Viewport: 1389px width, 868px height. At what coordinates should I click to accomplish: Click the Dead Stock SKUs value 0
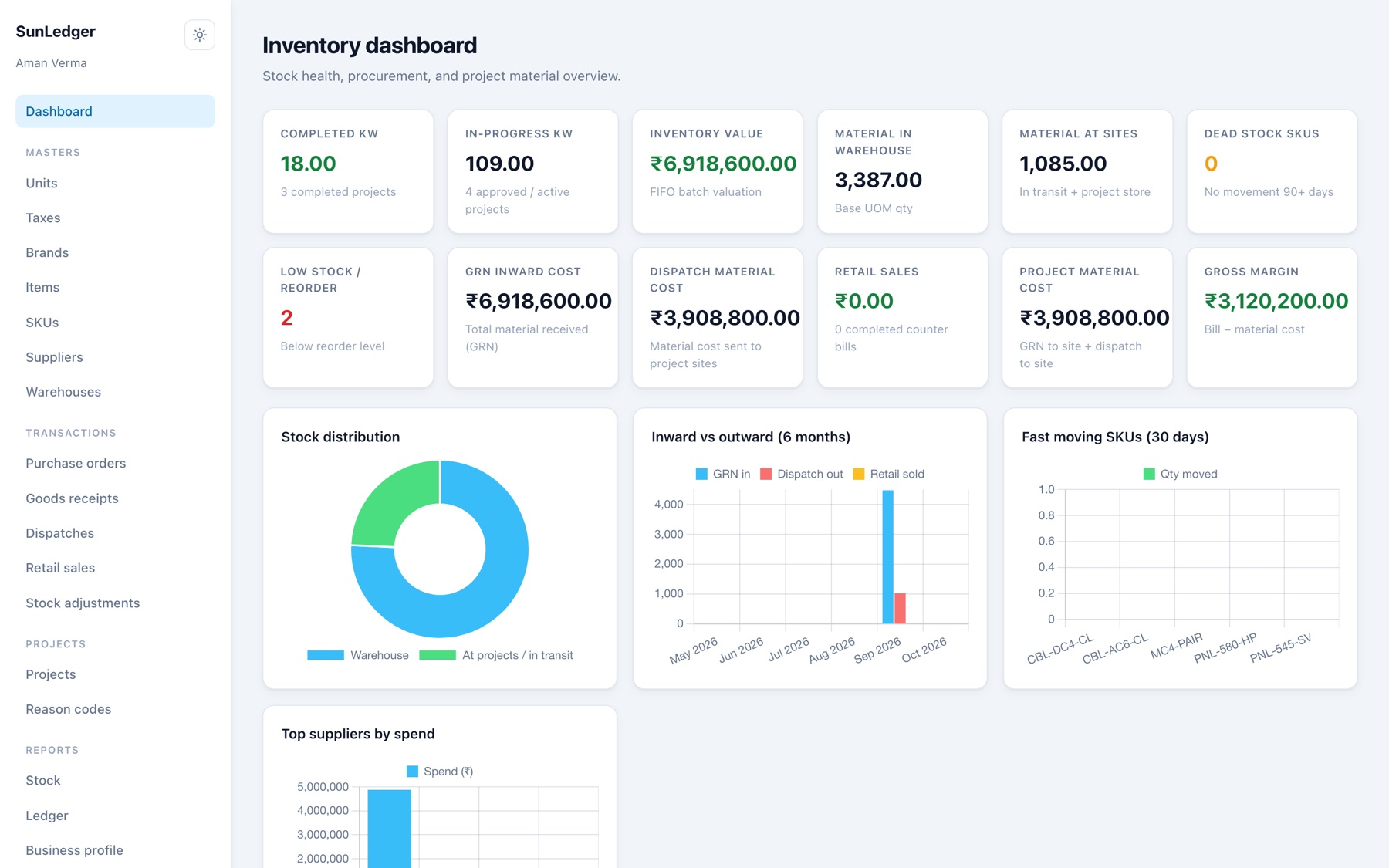click(1211, 164)
